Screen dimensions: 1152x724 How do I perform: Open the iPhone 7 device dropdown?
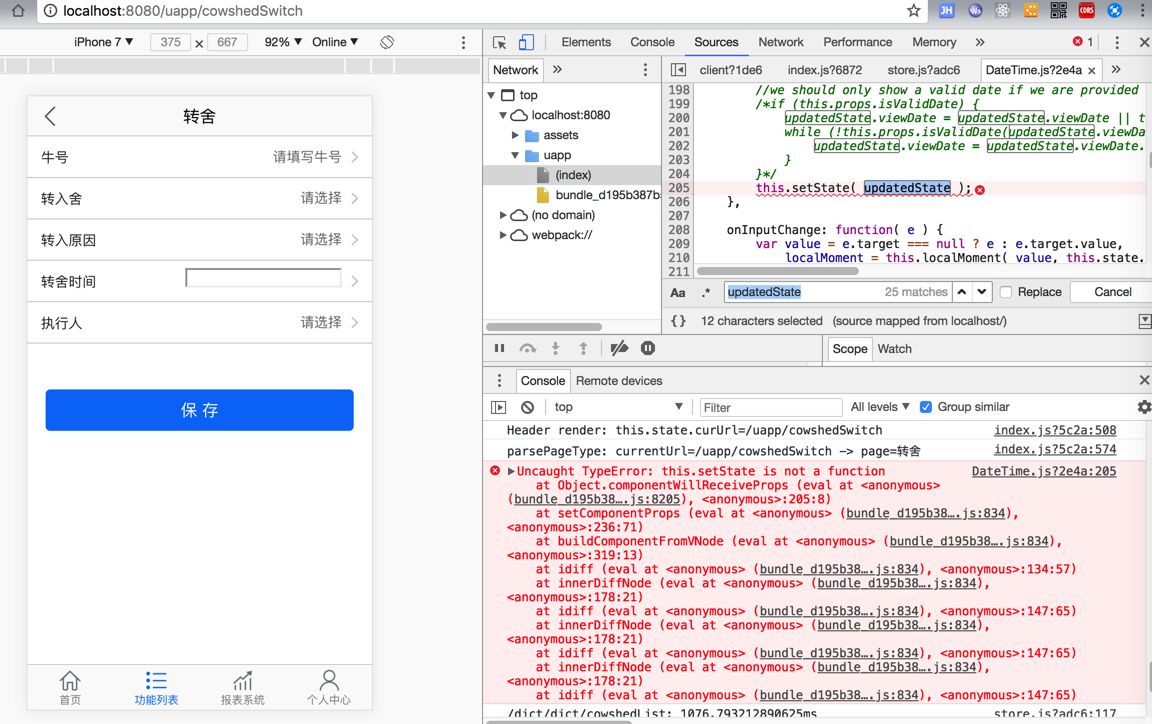(x=103, y=42)
